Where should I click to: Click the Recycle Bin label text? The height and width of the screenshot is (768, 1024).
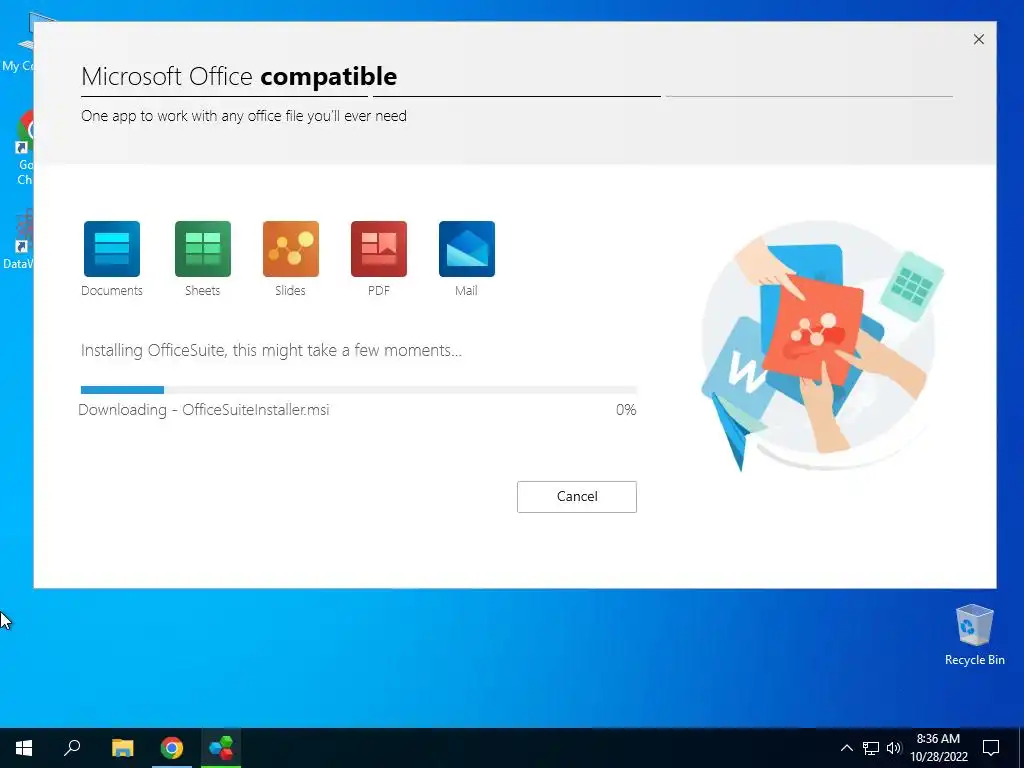(974, 660)
